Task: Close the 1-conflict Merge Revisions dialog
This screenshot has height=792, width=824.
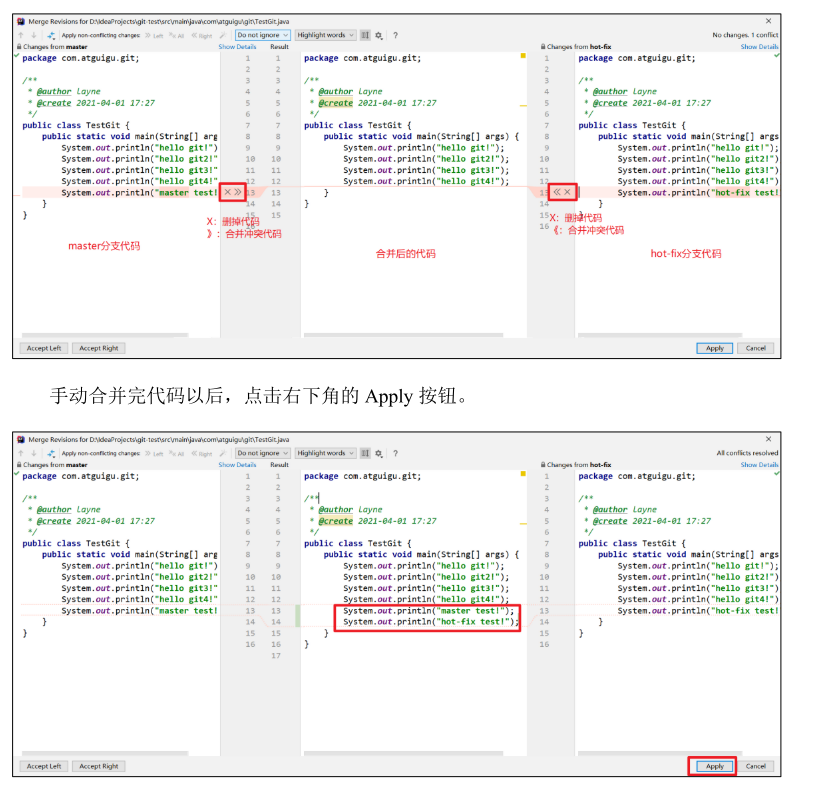Action: click(768, 21)
